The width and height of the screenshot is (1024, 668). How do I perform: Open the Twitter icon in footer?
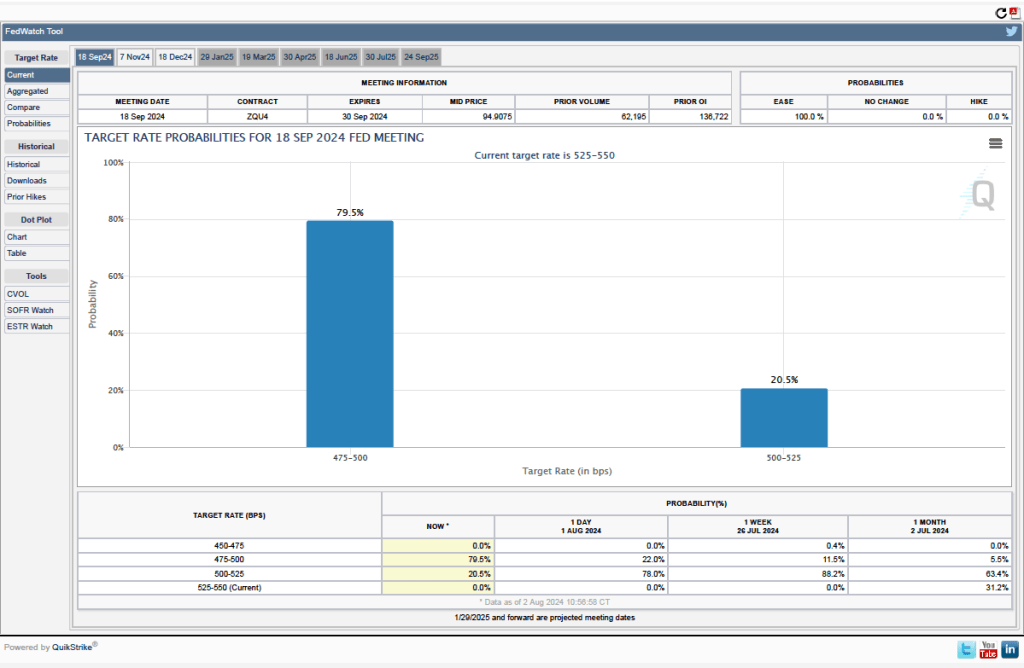(x=965, y=650)
